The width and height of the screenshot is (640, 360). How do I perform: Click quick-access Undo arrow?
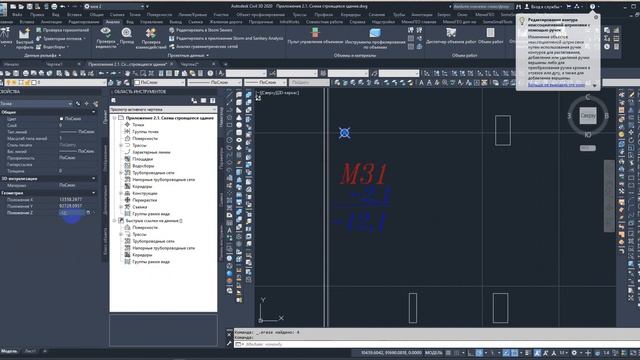(62, 7)
